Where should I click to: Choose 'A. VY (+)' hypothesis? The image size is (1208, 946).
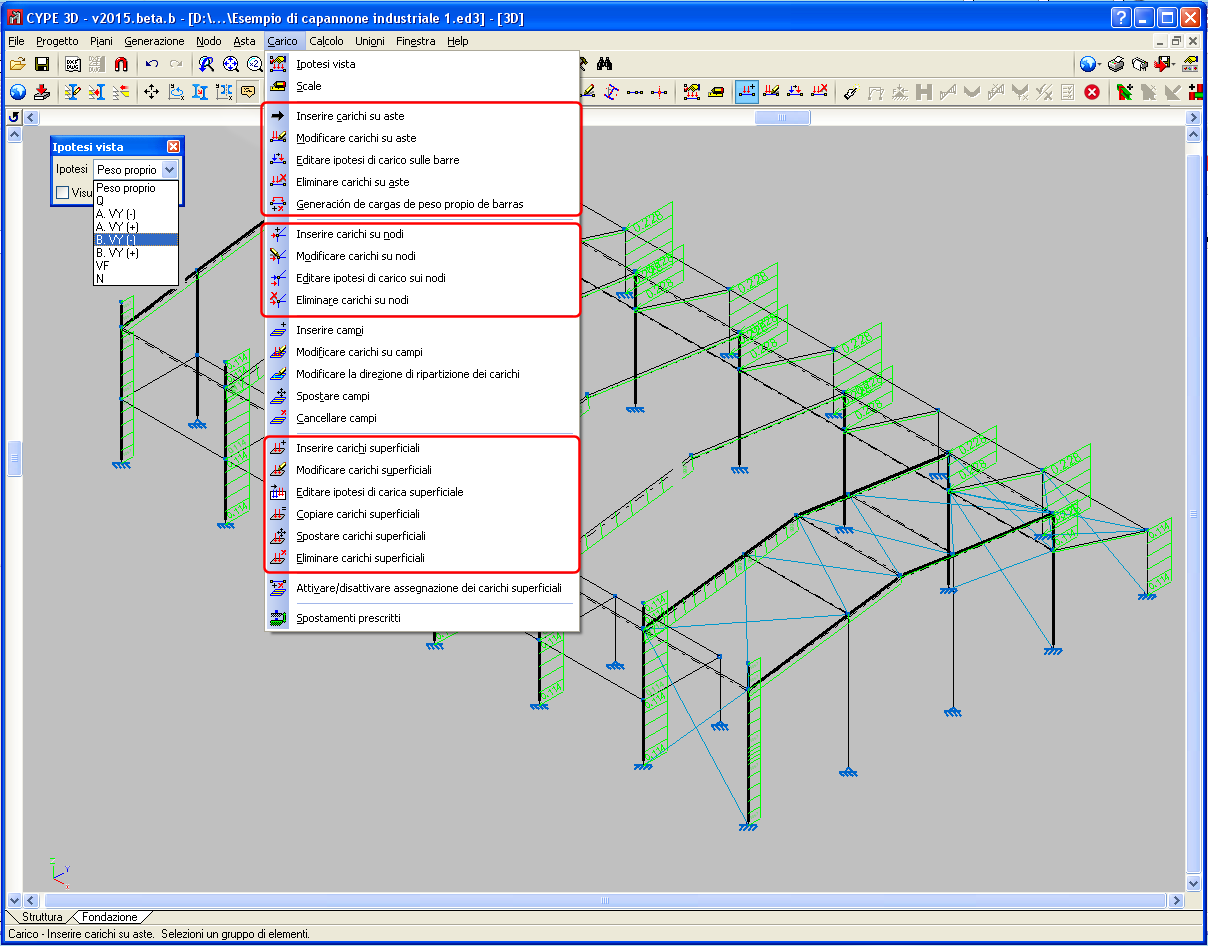click(x=136, y=226)
